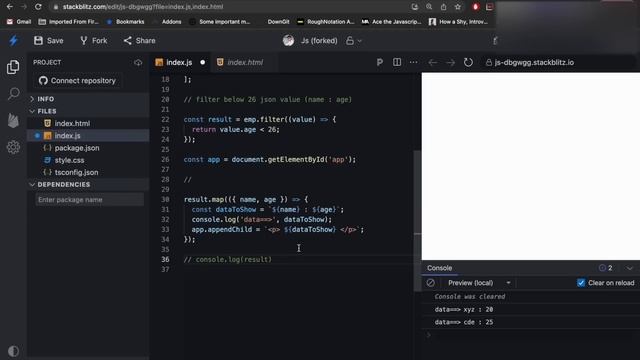
Task: Click browser back arrow
Action: click(9, 7)
